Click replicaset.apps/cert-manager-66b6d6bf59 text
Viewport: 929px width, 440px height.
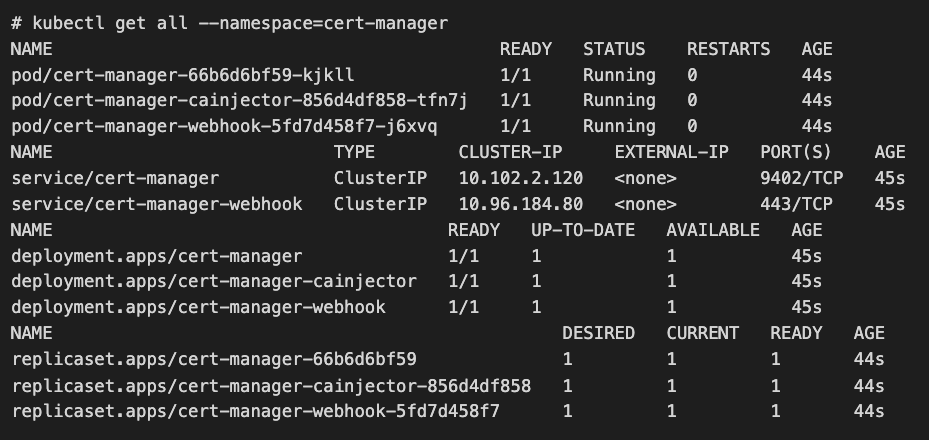[x=213, y=359]
